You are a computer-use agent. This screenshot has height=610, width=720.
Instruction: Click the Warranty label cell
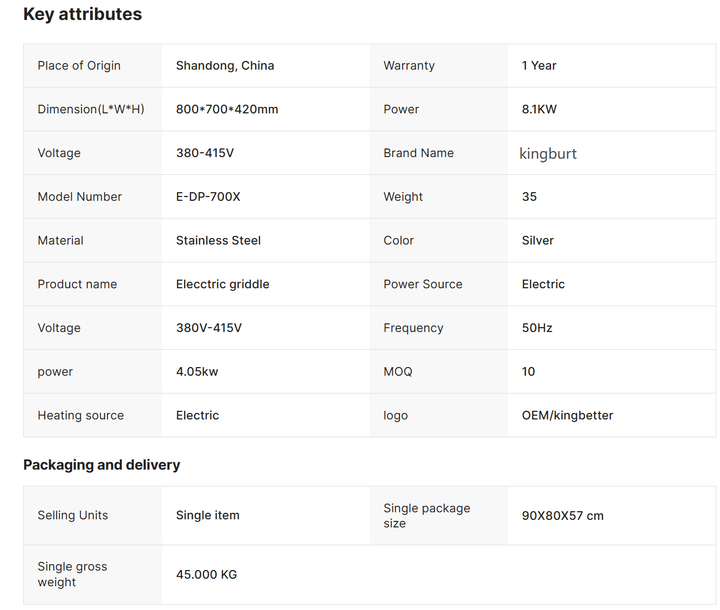pos(439,66)
